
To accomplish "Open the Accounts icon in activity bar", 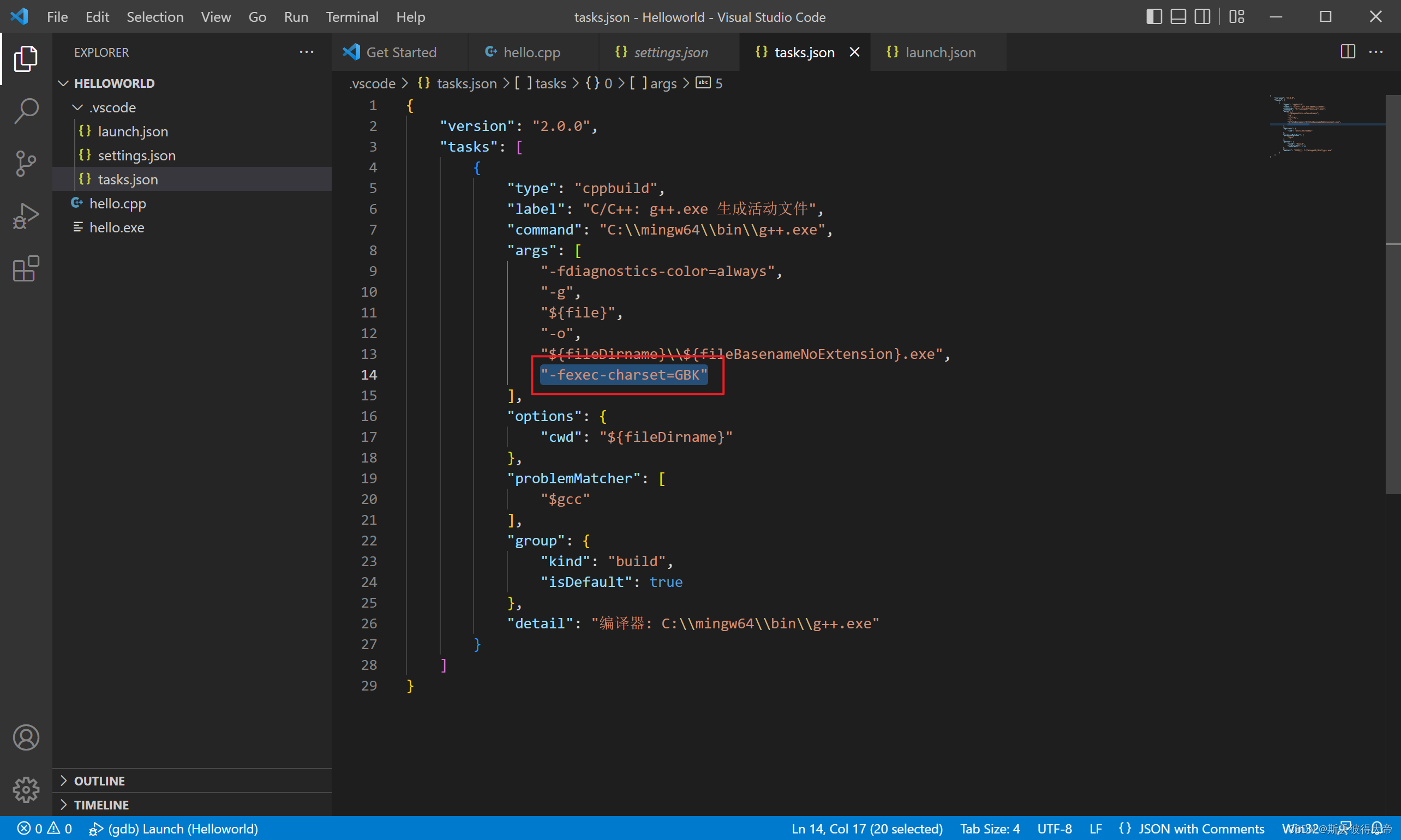I will point(26,737).
